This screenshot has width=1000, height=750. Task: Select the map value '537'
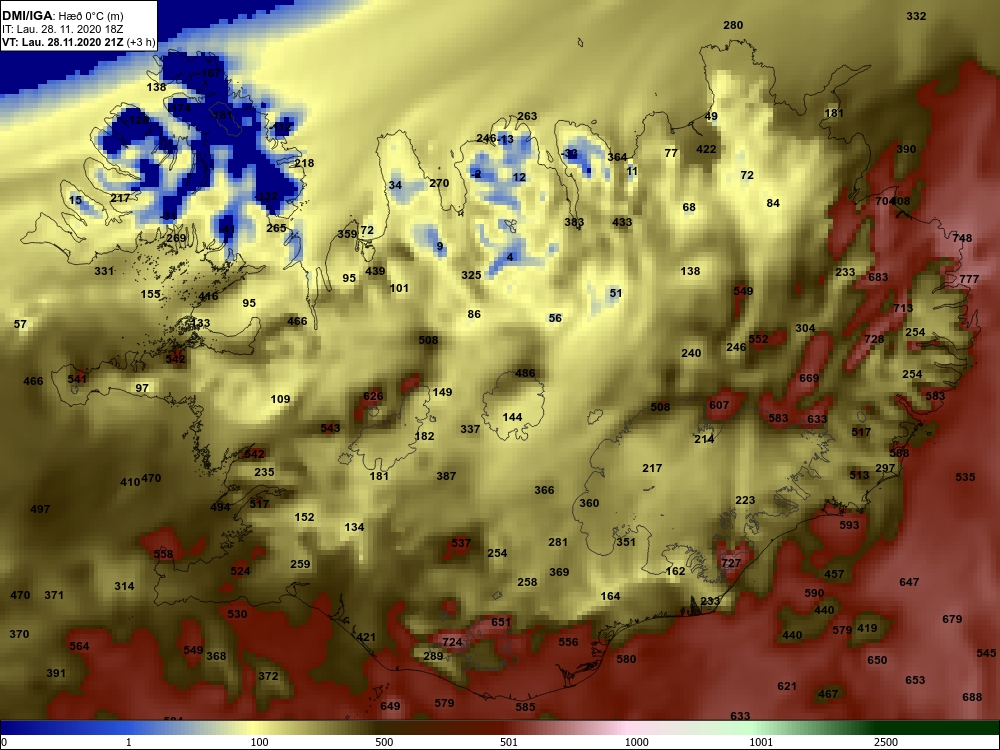coord(460,543)
